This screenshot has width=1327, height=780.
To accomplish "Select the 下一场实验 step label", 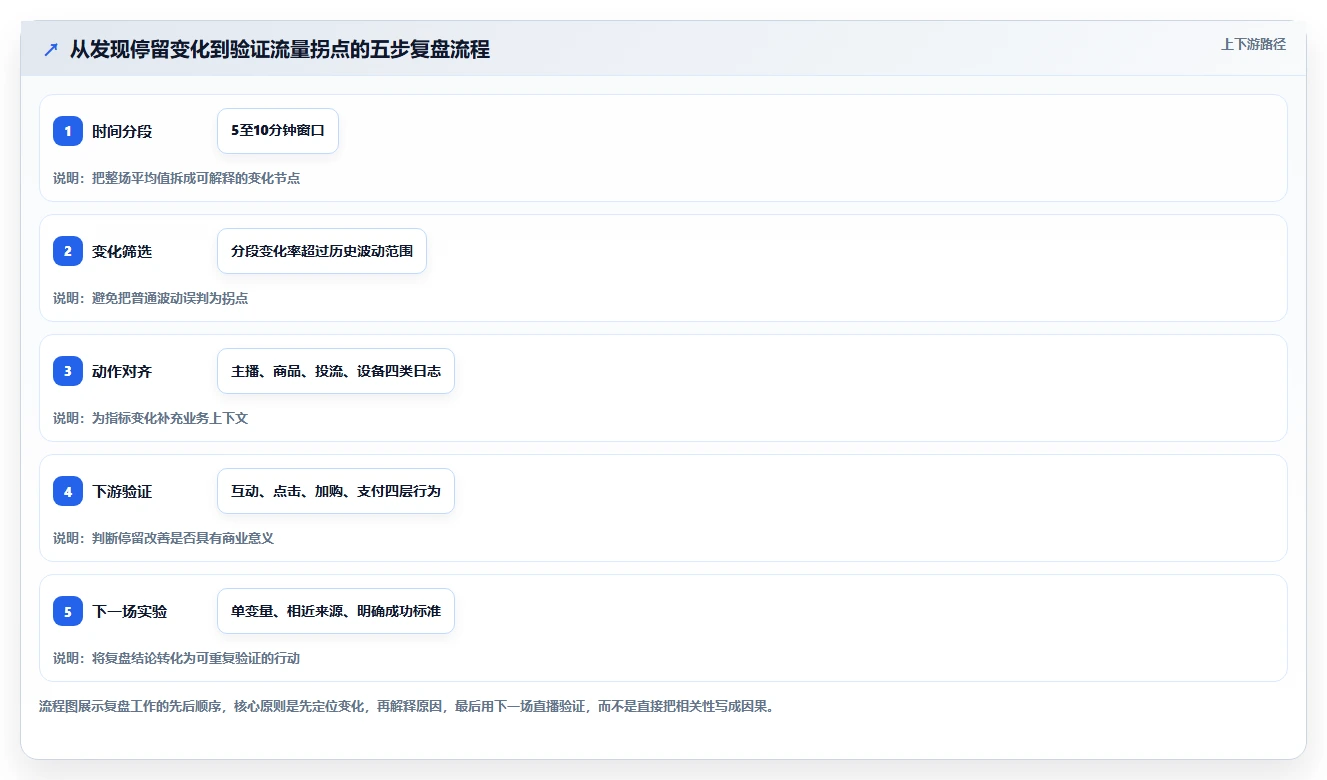I will coord(130,611).
